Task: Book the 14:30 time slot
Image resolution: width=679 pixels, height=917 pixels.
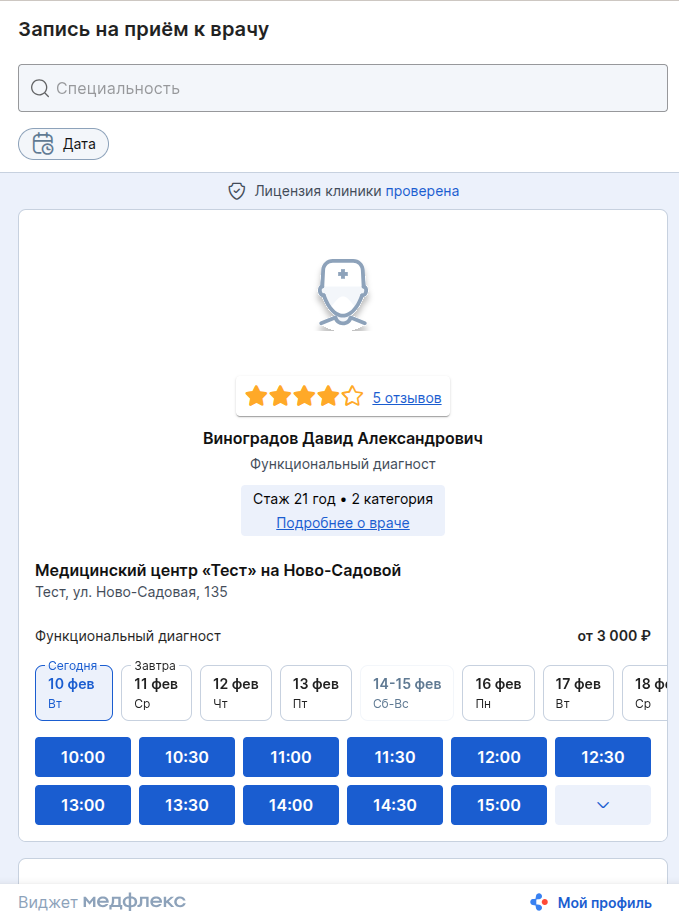Action: [x=395, y=805]
